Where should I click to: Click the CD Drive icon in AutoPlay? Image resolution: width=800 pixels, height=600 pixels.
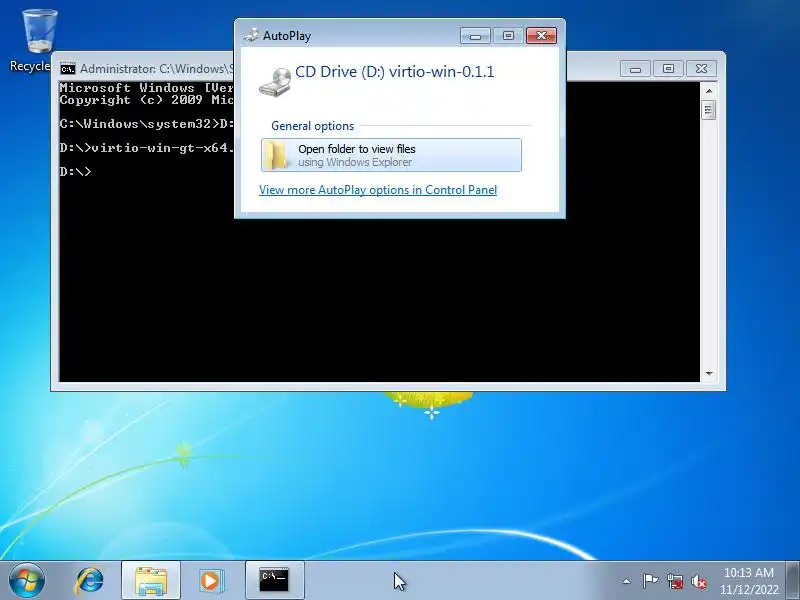coord(275,82)
